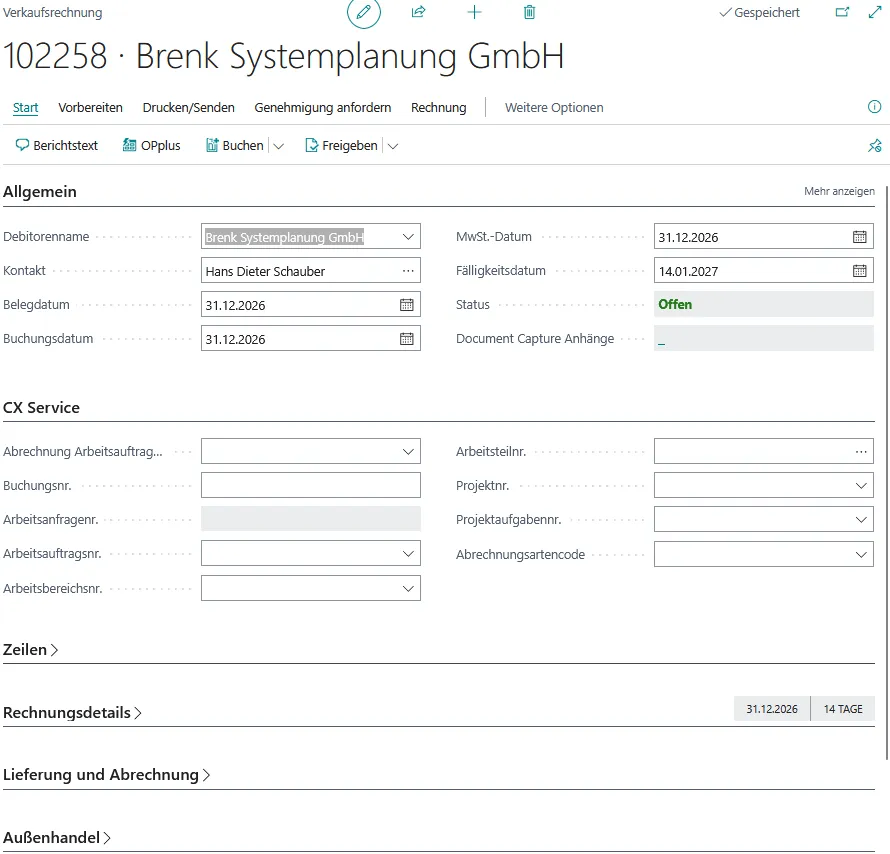Click the plus icon for new invoice
Viewport: 890px width, 854px height.
coord(474,12)
